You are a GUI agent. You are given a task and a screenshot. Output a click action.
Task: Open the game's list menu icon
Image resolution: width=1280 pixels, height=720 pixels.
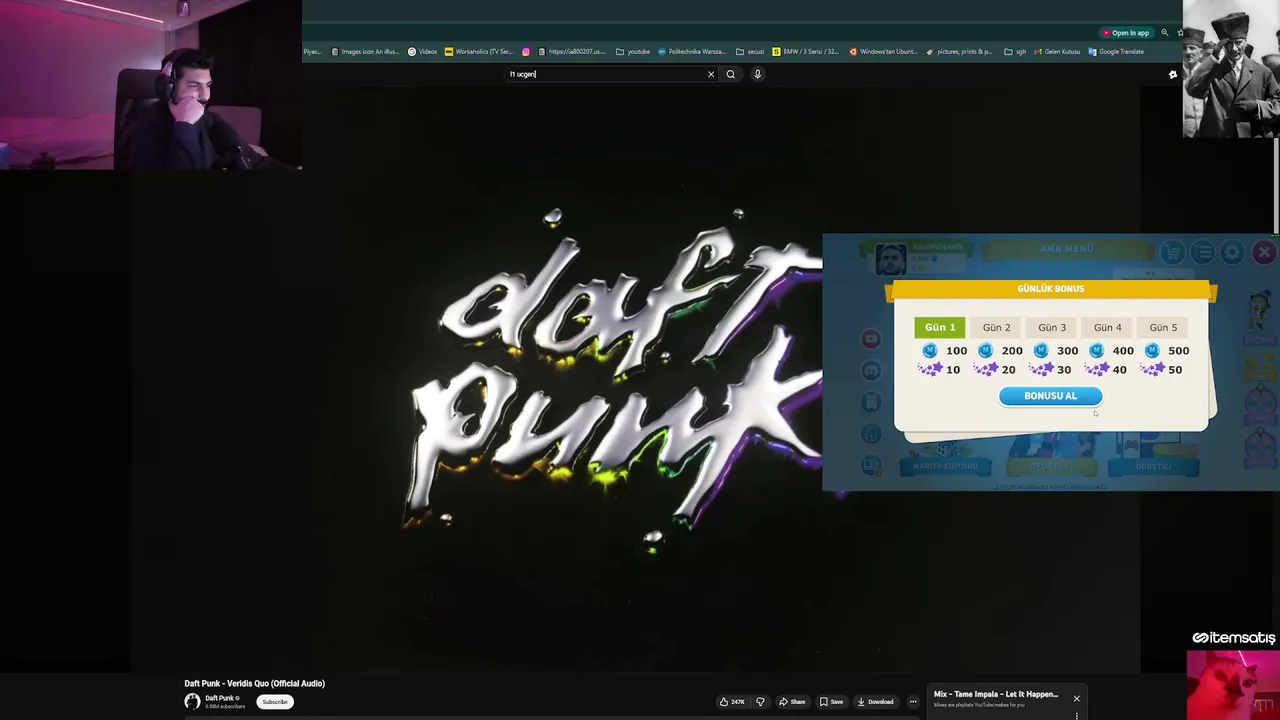[x=1203, y=253]
